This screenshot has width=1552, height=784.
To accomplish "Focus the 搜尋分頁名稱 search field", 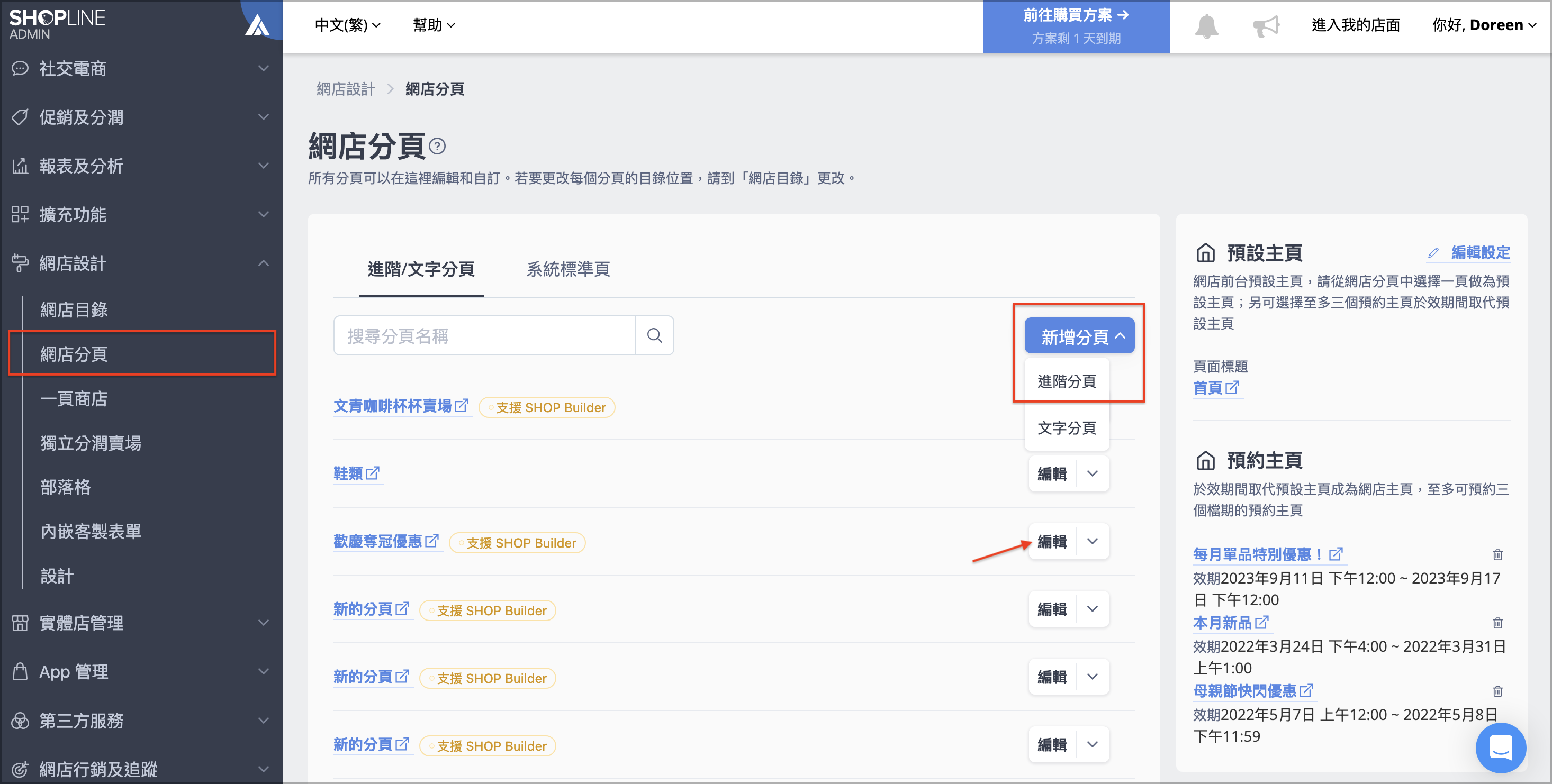I will [484, 335].
